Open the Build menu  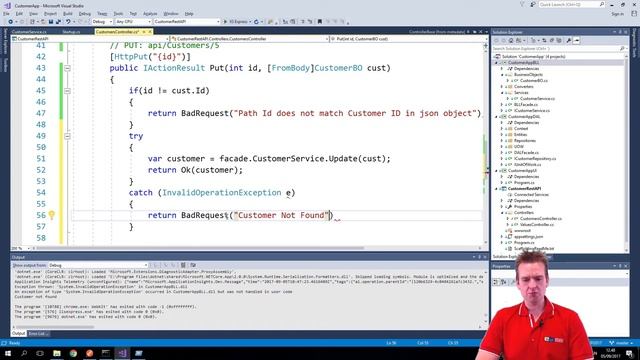tap(68, 14)
